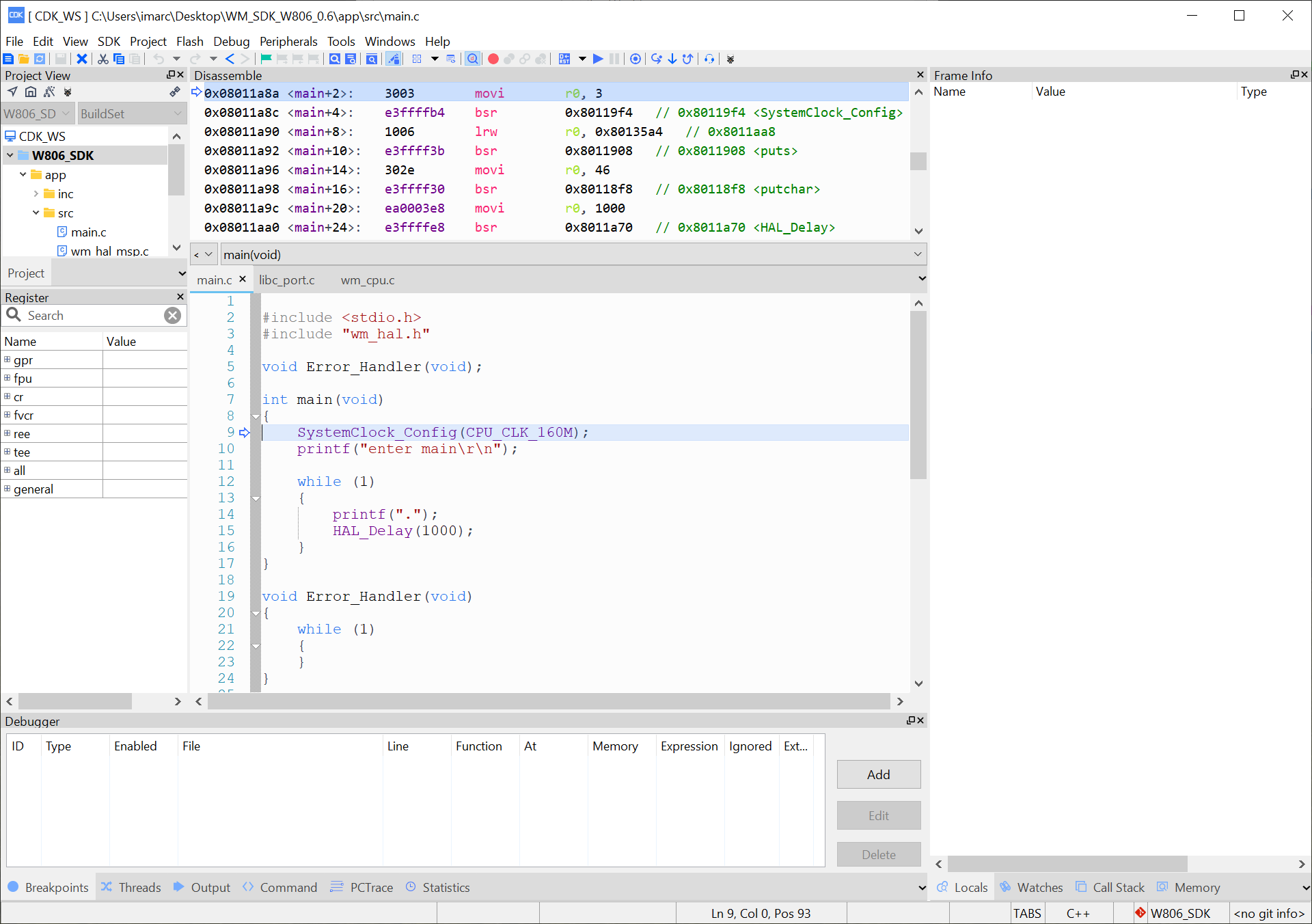
Task: Click the Add breakpoint button
Action: click(x=878, y=774)
